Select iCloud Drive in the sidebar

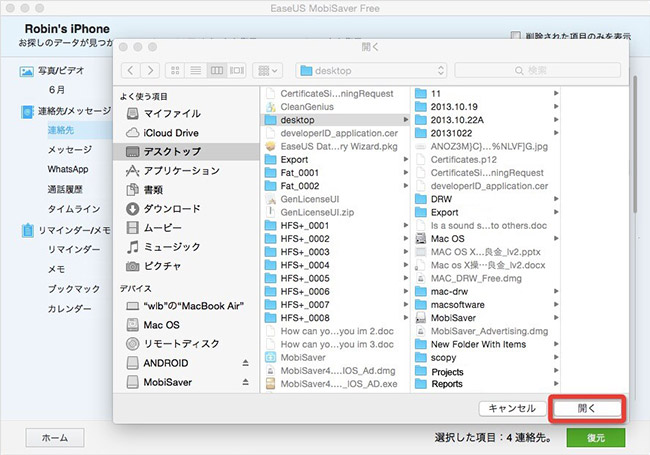[186, 133]
